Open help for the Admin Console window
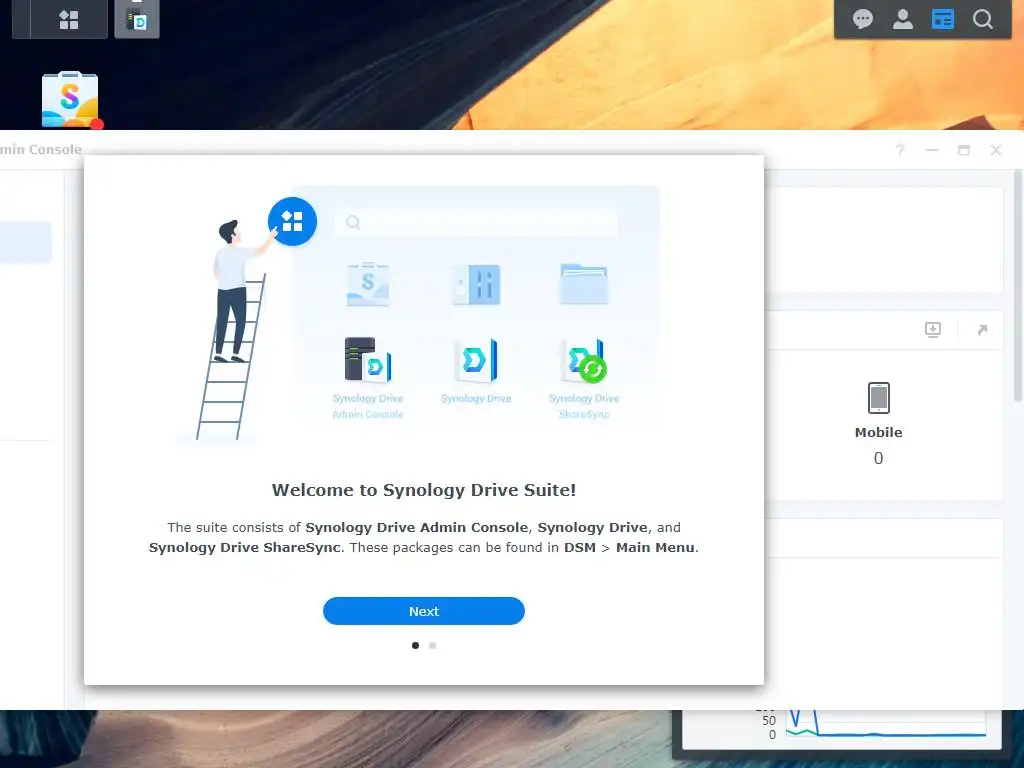This screenshot has width=1024, height=768. click(900, 150)
